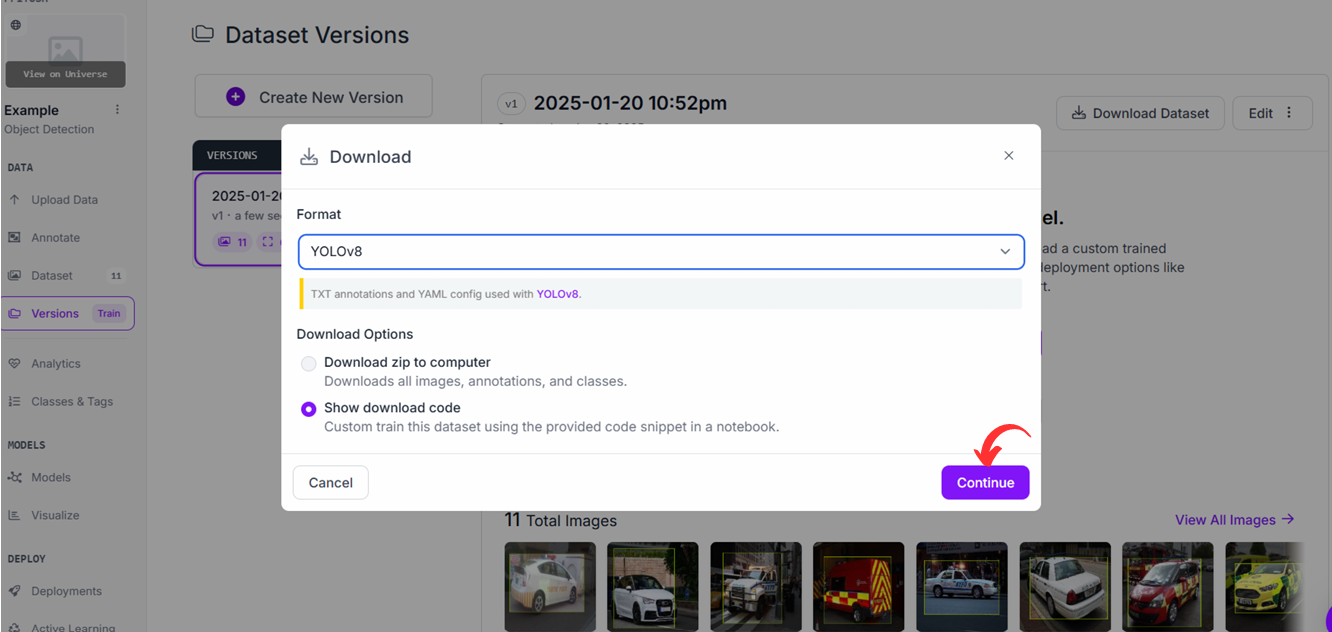
Task: Cancel the download dialog
Action: [x=330, y=482]
